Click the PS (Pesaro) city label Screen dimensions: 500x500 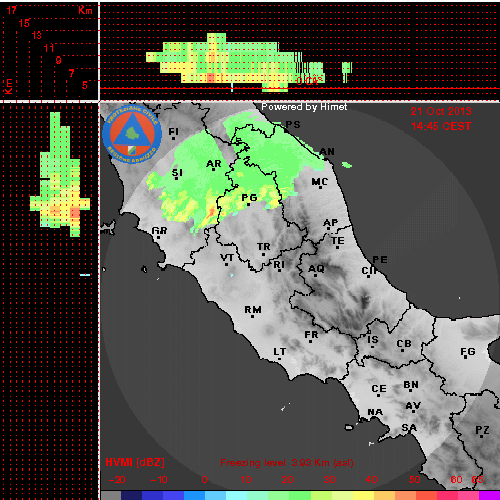[293, 125]
